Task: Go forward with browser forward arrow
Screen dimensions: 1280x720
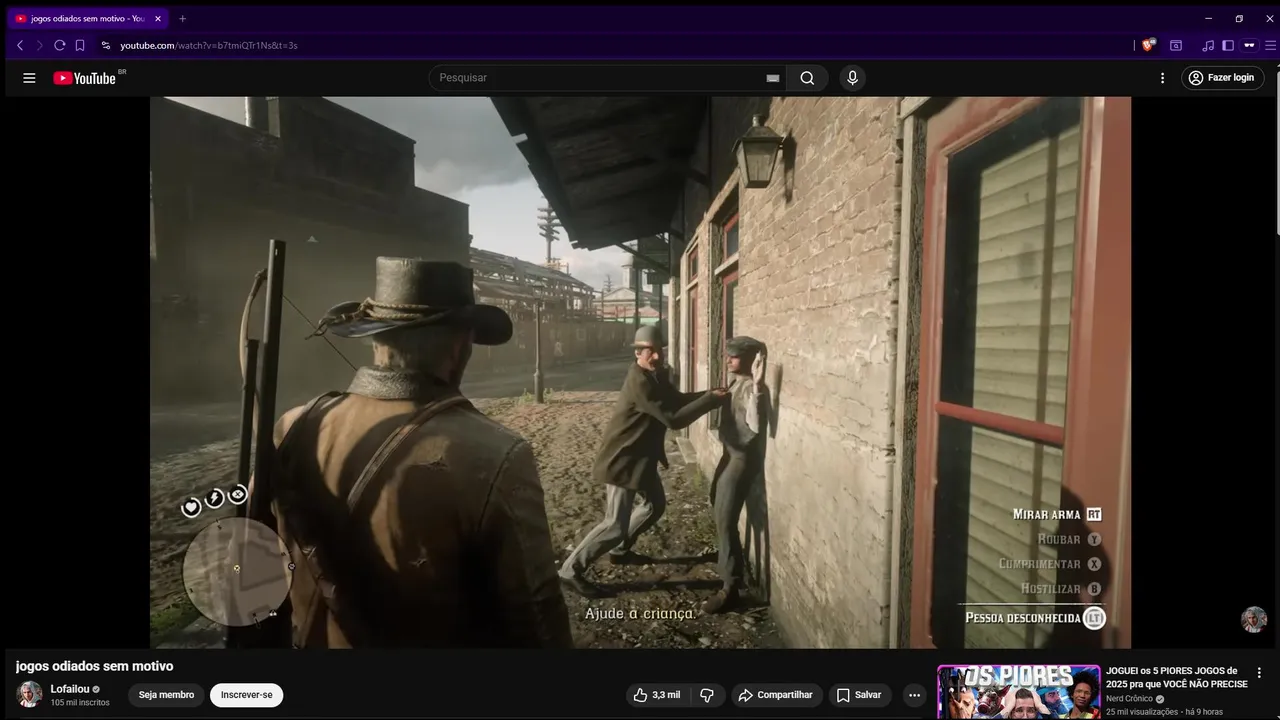Action: [40, 45]
